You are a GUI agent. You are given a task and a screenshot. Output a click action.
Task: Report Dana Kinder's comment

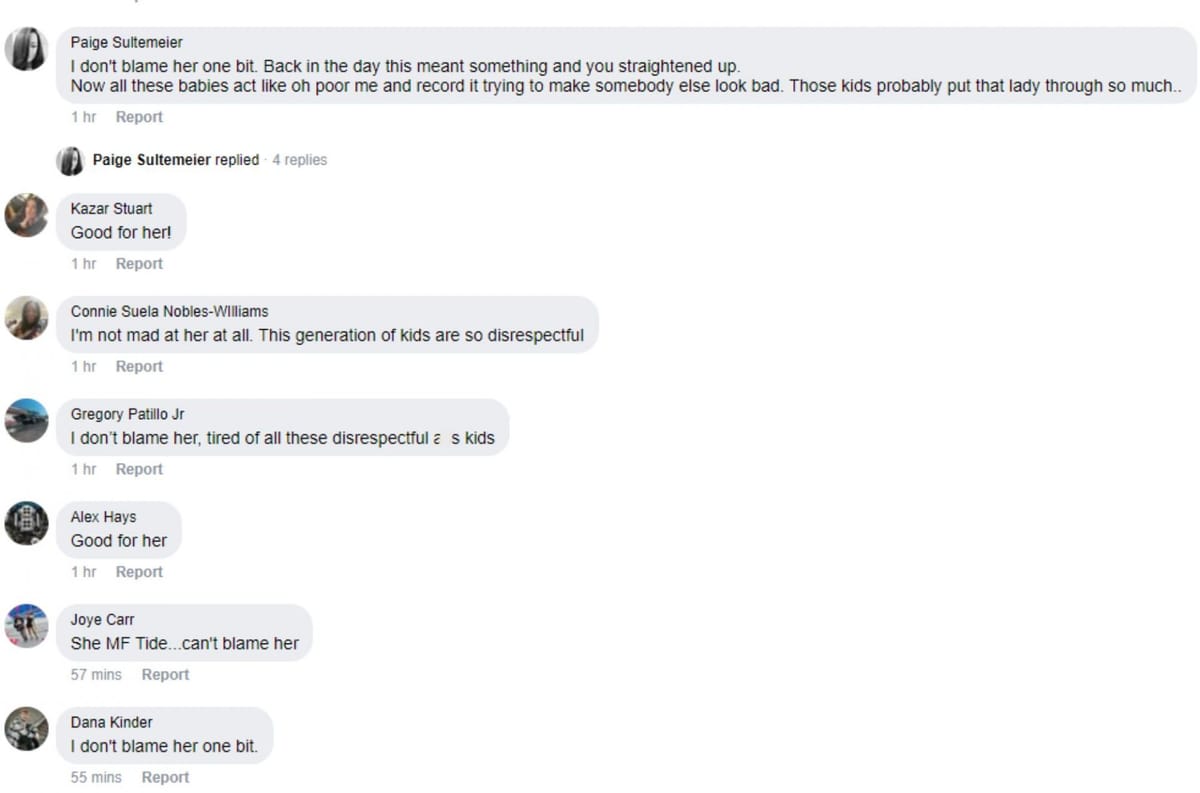coord(165,778)
